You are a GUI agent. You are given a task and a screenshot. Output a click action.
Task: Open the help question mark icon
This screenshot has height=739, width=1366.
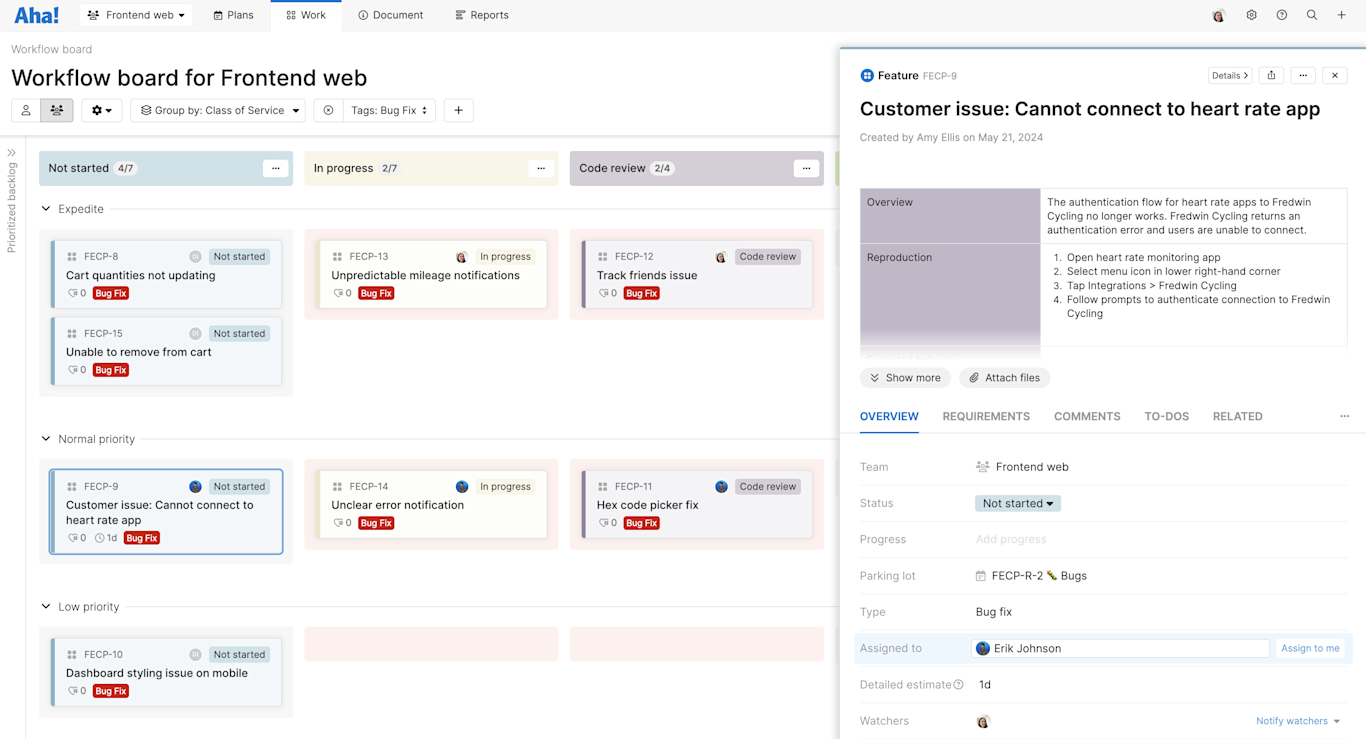pyautogui.click(x=1281, y=15)
